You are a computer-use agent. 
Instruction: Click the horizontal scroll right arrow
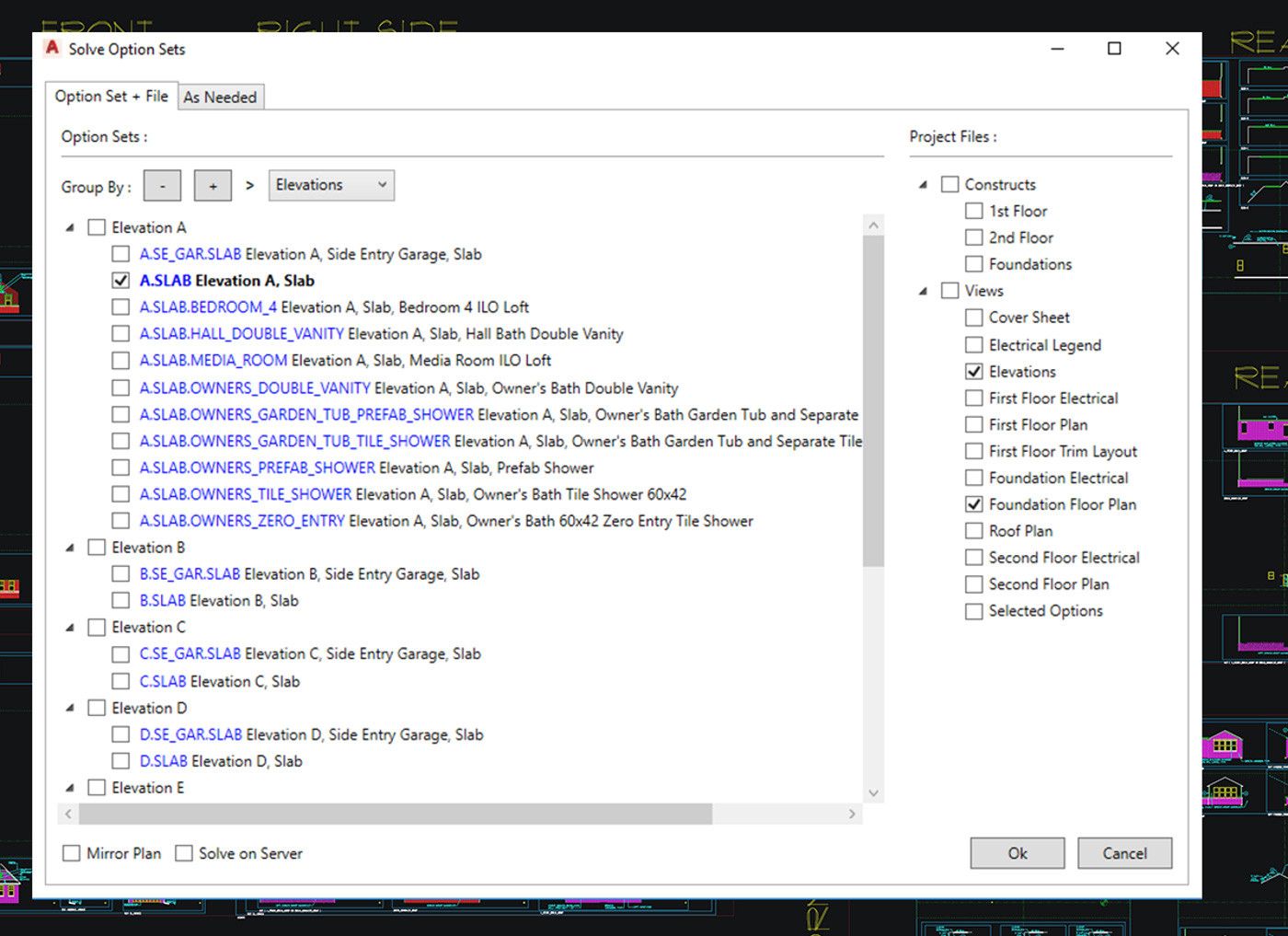pyautogui.click(x=851, y=814)
